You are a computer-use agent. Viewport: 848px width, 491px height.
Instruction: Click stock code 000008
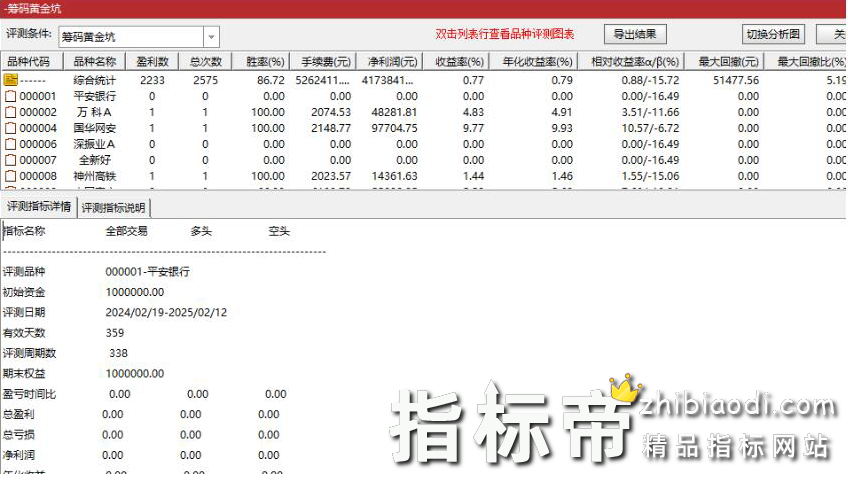coord(38,176)
